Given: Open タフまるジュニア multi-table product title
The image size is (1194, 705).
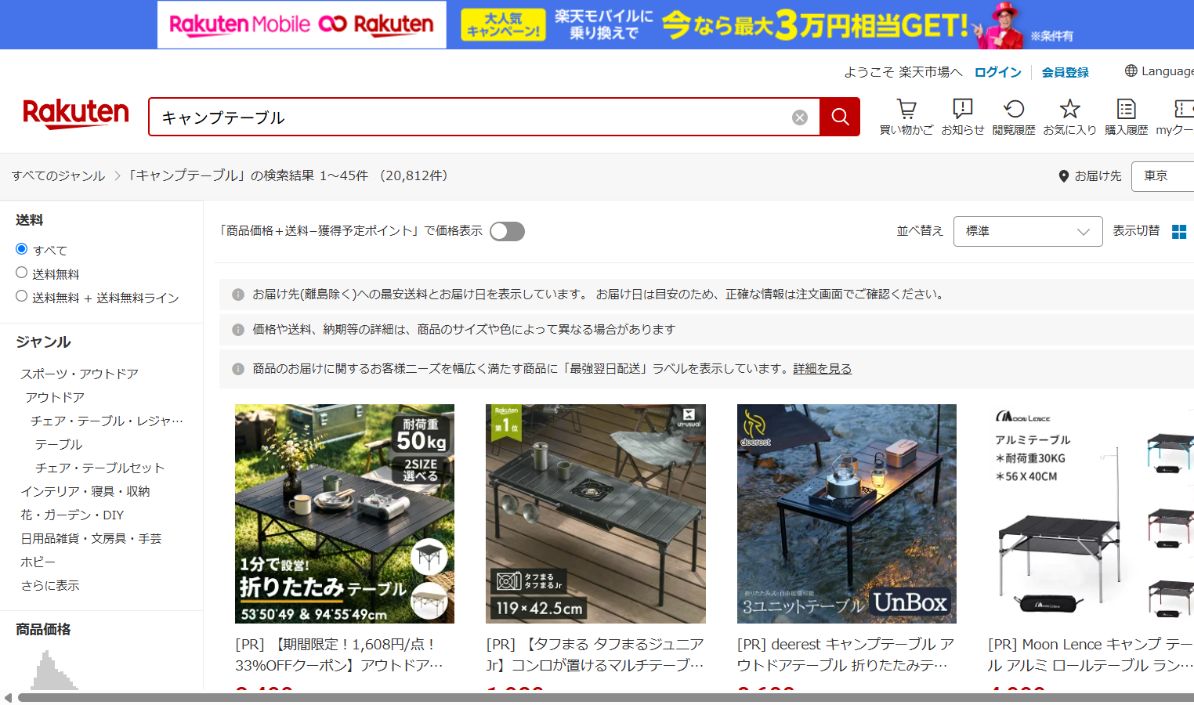Looking at the screenshot, I should coord(595,655).
